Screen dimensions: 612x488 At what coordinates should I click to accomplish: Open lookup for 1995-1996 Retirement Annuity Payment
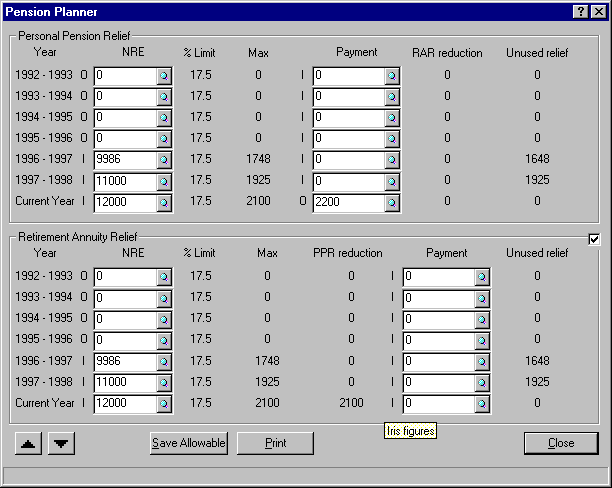pyautogui.click(x=482, y=341)
